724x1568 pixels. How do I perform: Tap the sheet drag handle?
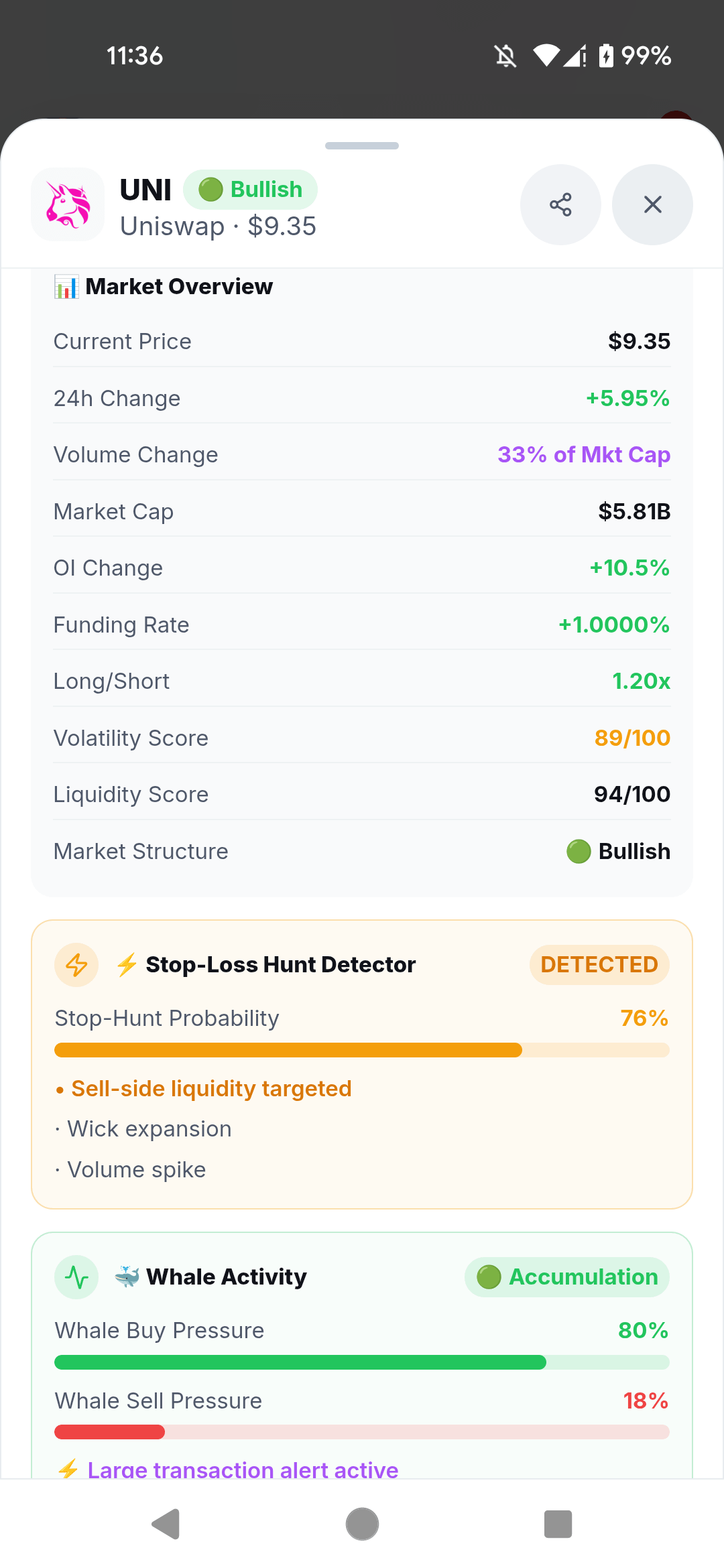click(x=362, y=145)
